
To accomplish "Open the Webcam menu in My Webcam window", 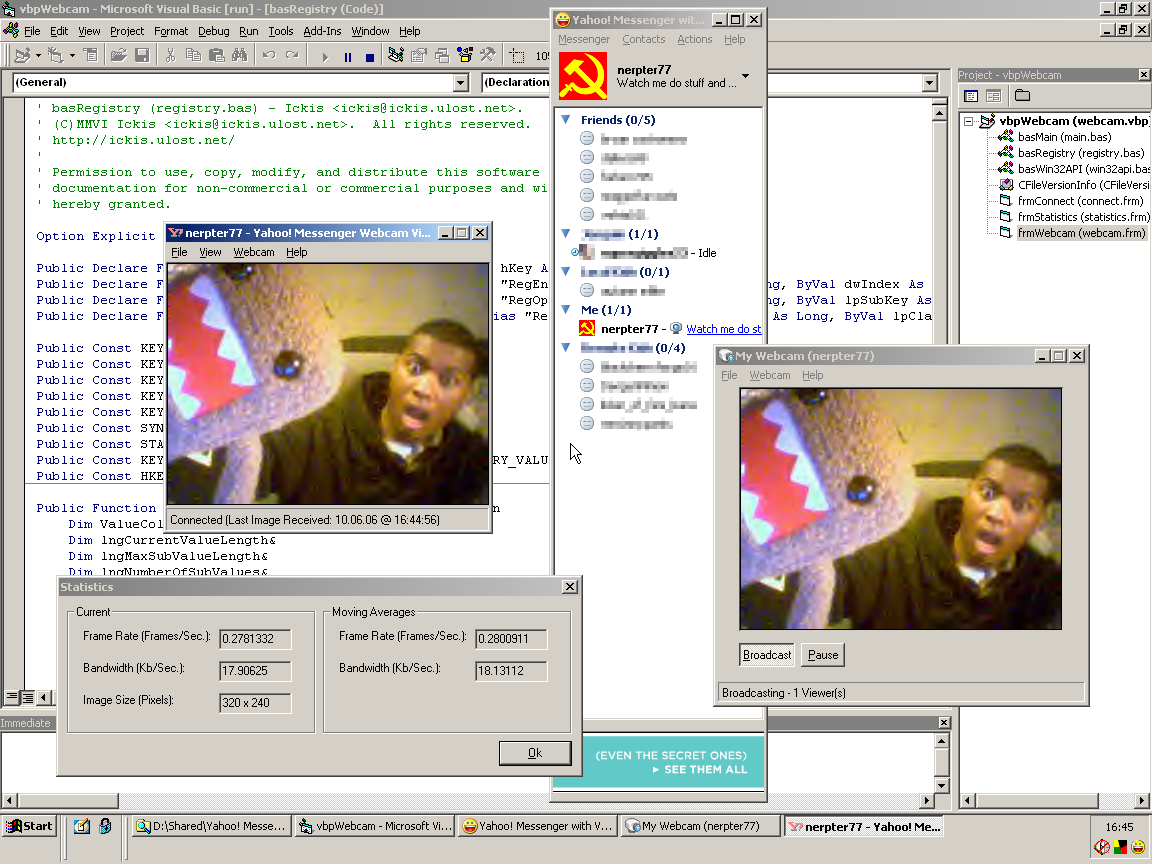I will [769, 375].
